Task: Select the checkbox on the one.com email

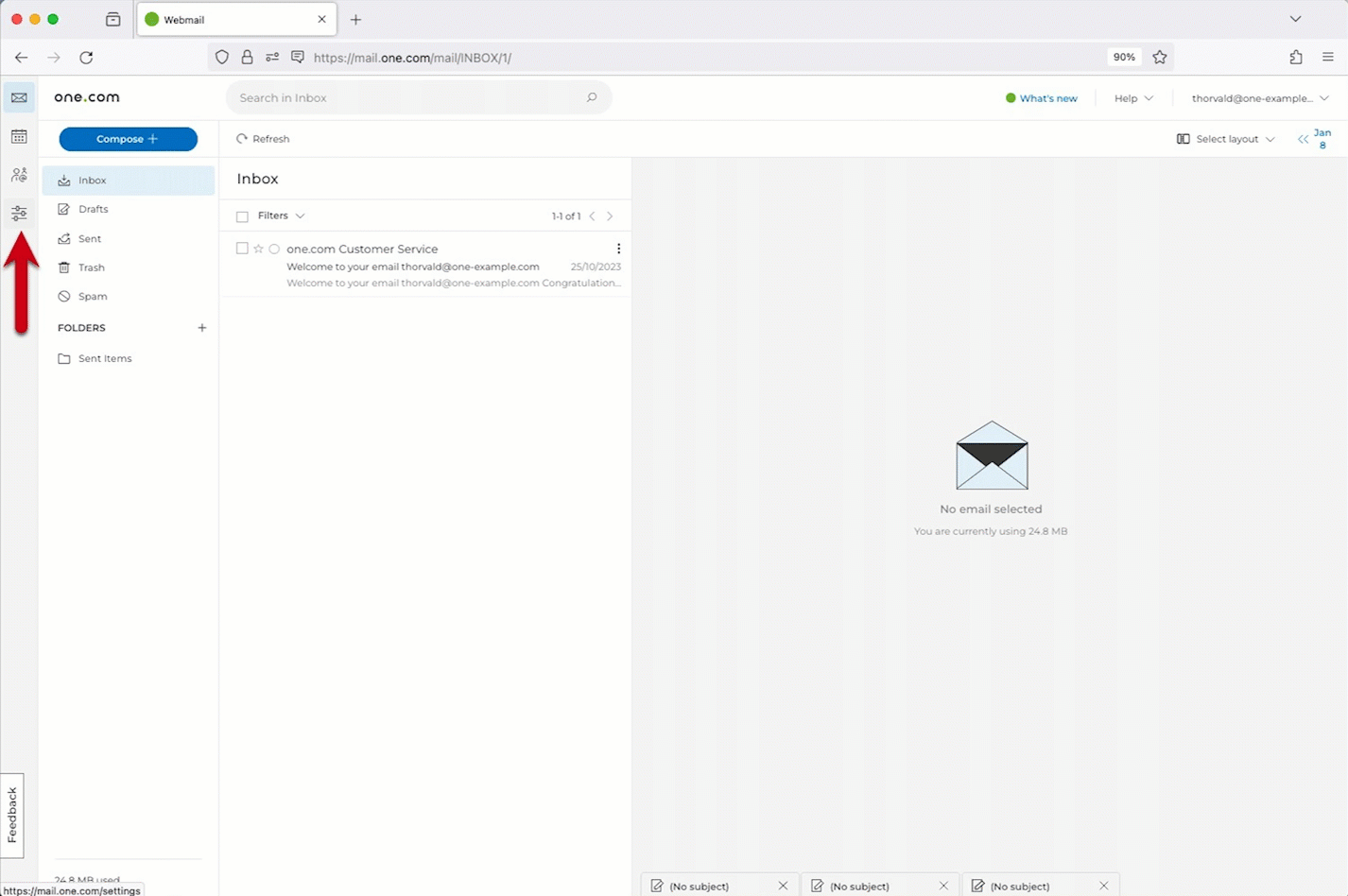Action: coord(242,248)
